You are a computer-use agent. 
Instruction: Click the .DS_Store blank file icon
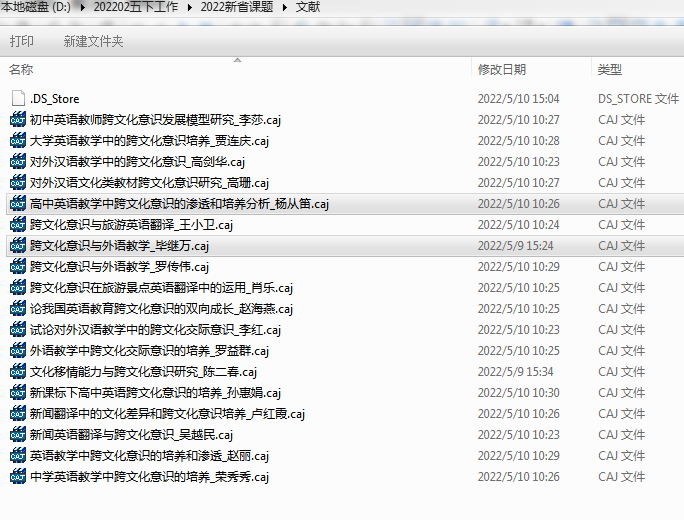[18, 99]
